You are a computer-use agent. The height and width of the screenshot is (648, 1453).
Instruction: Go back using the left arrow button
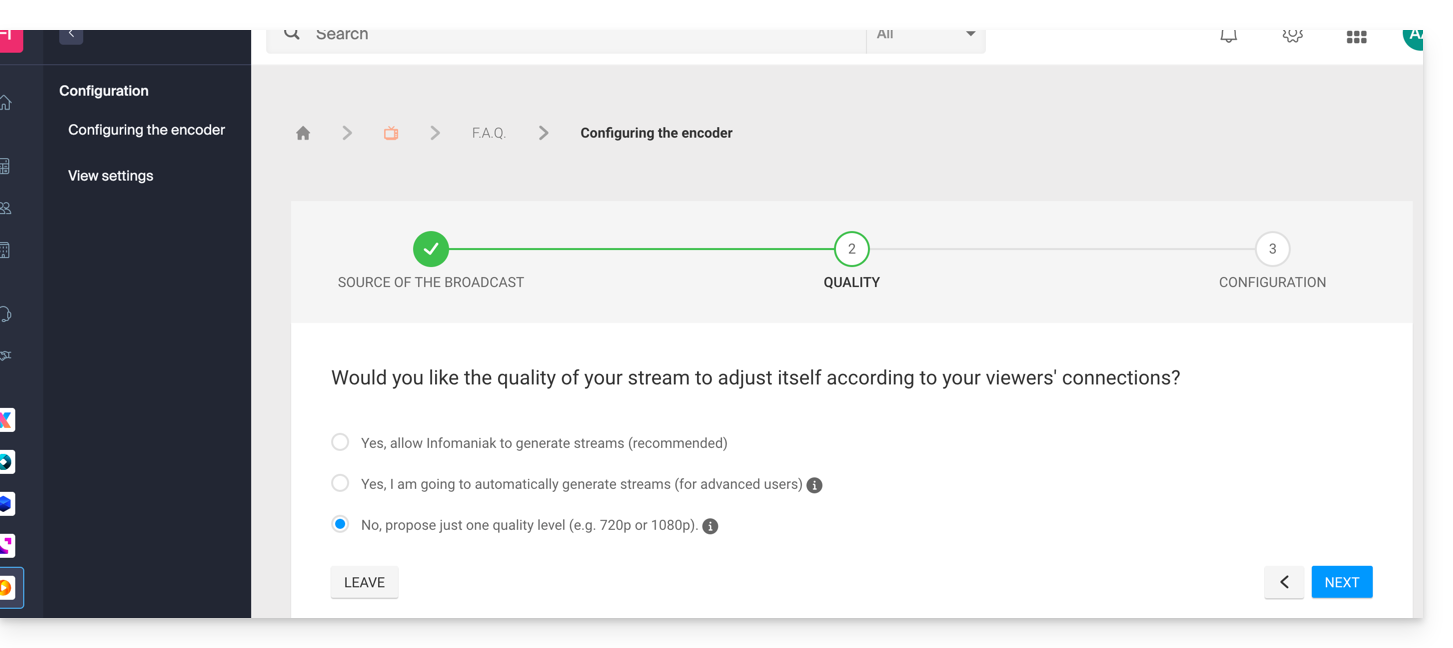1284,582
